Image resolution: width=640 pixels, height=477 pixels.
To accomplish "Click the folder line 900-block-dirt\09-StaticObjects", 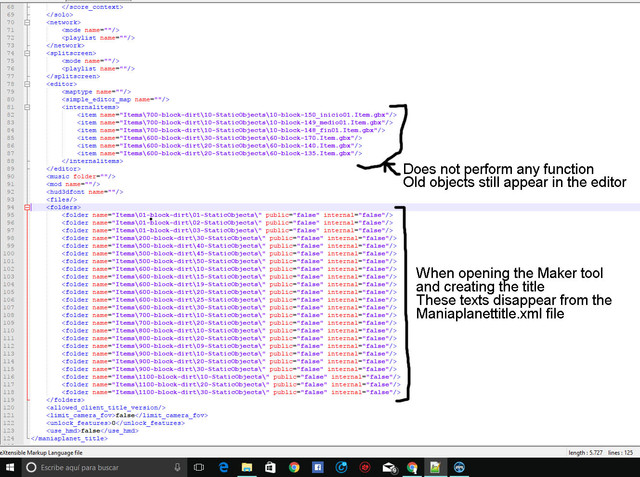I will [x=229, y=346].
